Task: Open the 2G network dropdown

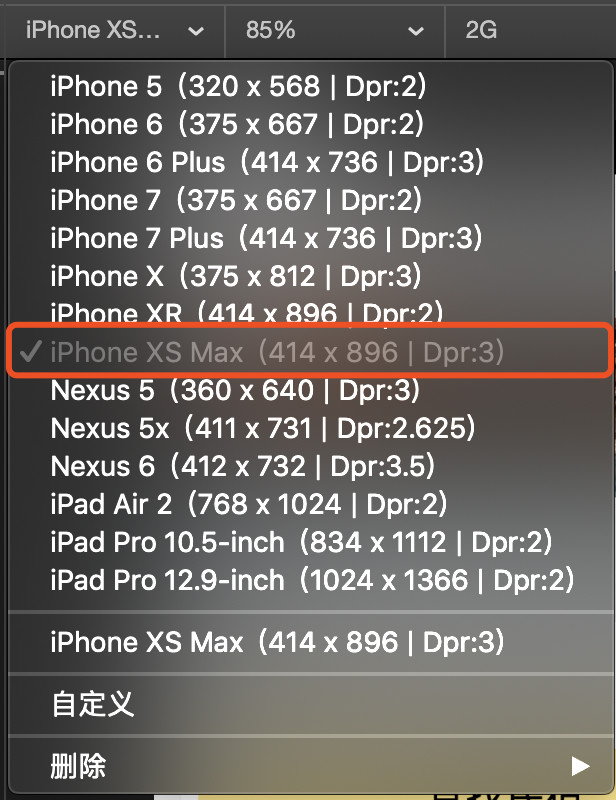Action: [531, 30]
